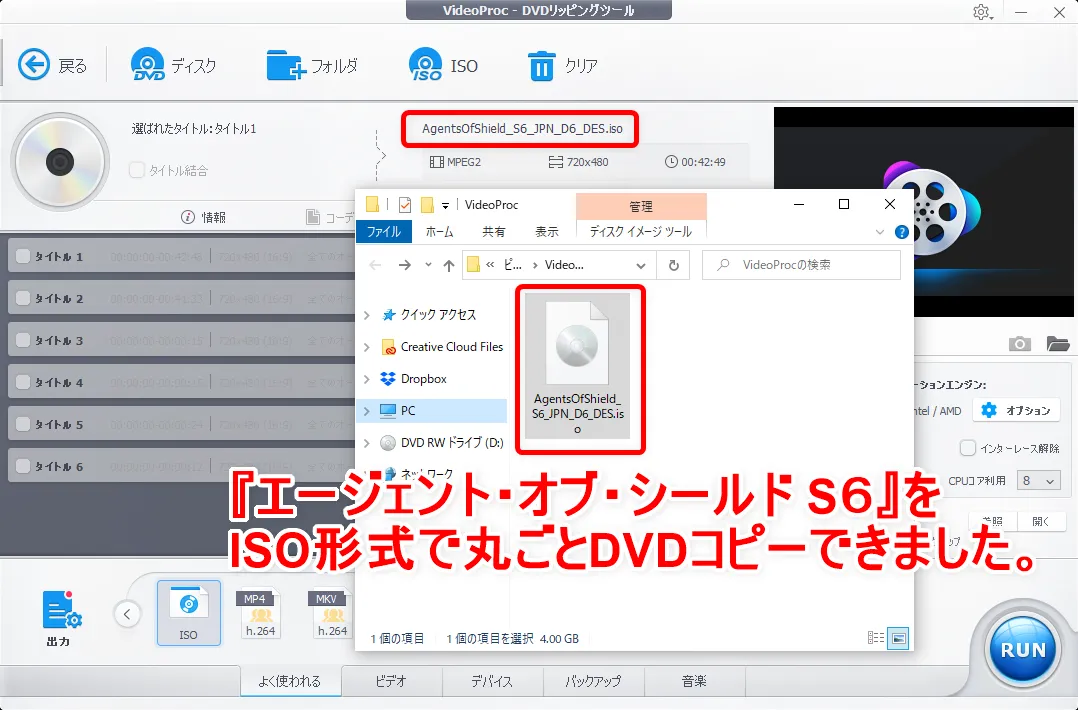Expand クイック アクセス tree node
The image size is (1078, 710).
pyautogui.click(x=367, y=315)
